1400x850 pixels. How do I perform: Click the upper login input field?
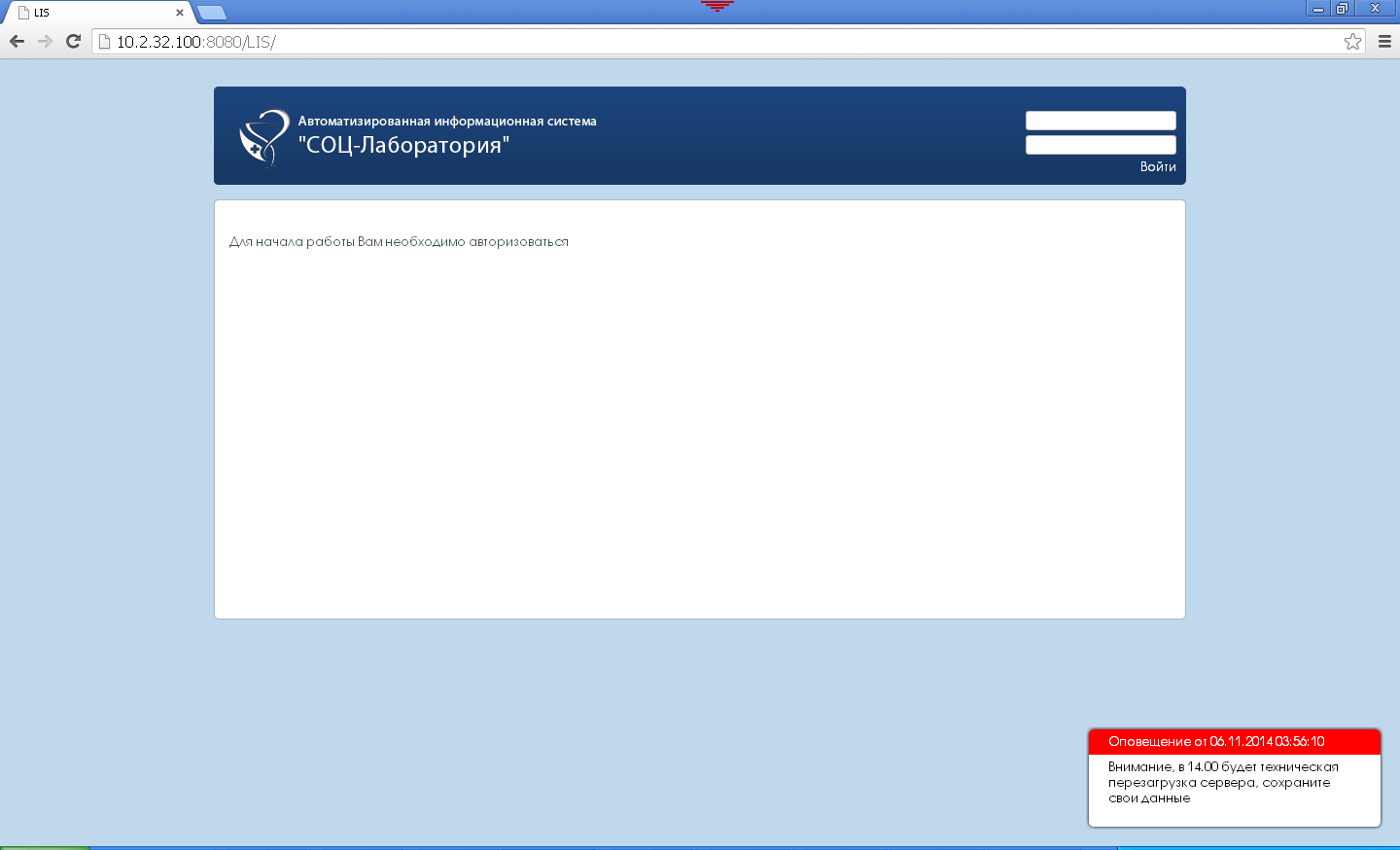tap(1101, 121)
